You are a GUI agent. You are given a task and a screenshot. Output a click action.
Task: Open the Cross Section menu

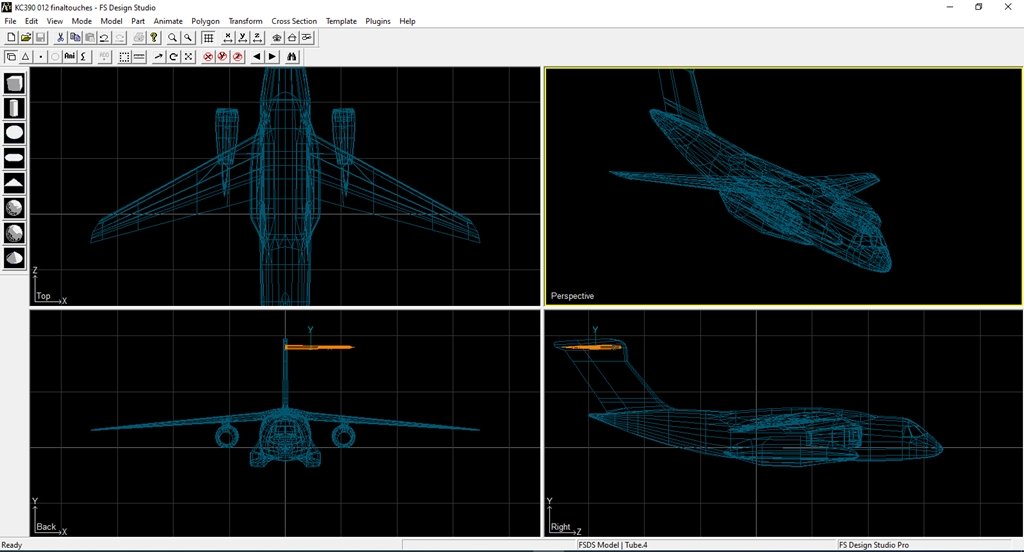[294, 21]
